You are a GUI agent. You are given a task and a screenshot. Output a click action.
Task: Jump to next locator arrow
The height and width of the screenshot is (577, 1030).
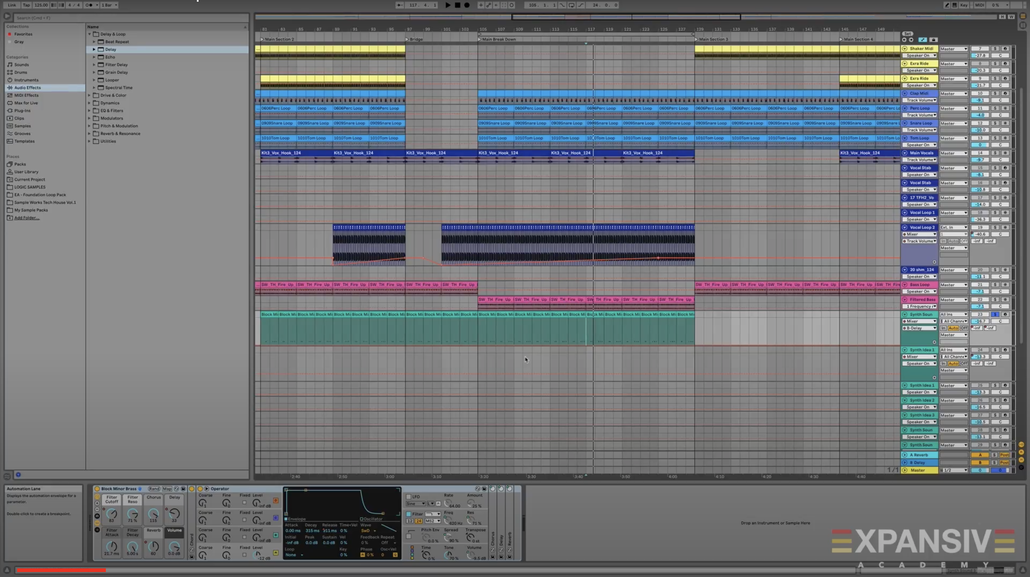911,40
